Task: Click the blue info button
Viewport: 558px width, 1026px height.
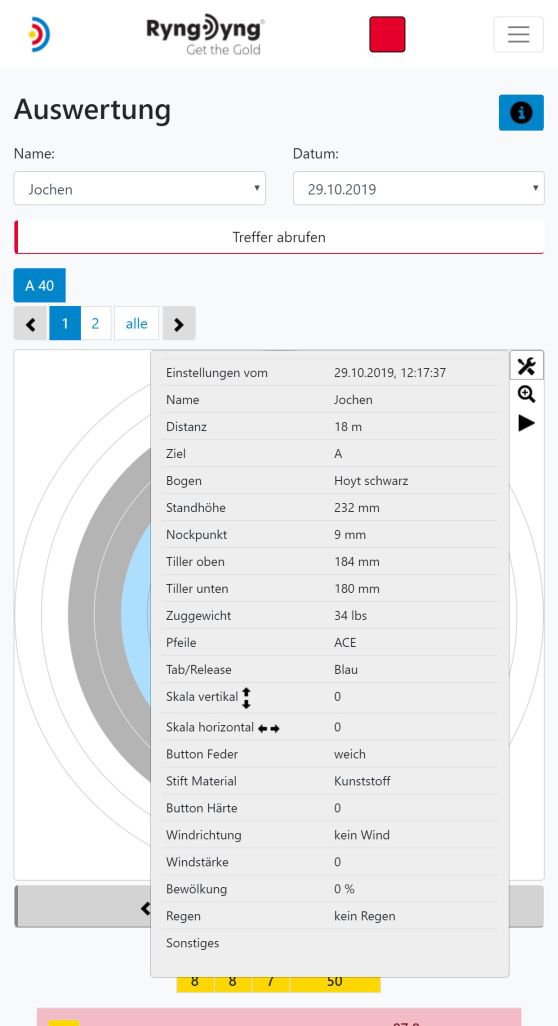Action: pyautogui.click(x=521, y=113)
